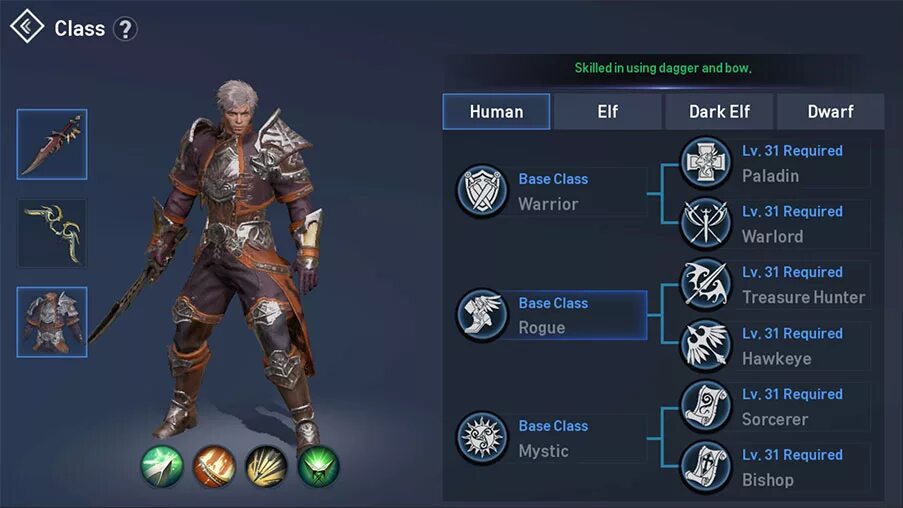Image resolution: width=903 pixels, height=508 pixels.
Task: Select the Mystic base class
Action: pyautogui.click(x=552, y=438)
